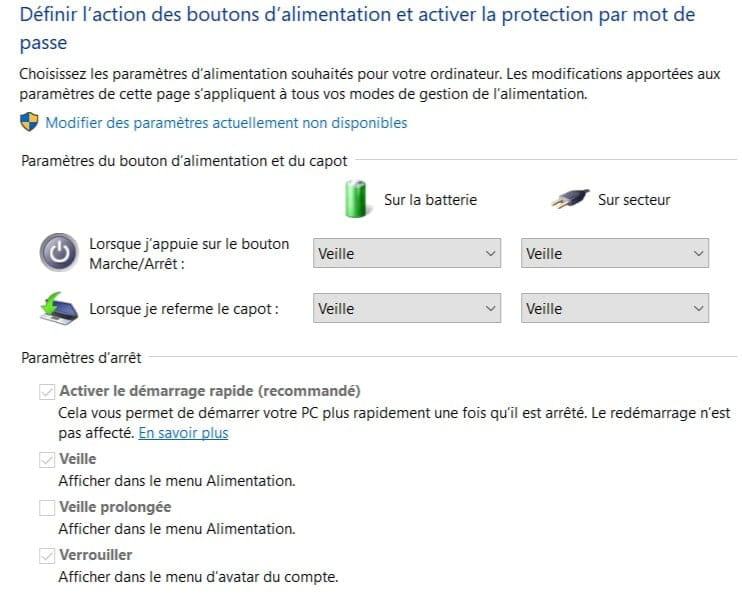Click the green battery icon
This screenshot has width=742, height=600.
click(355, 199)
